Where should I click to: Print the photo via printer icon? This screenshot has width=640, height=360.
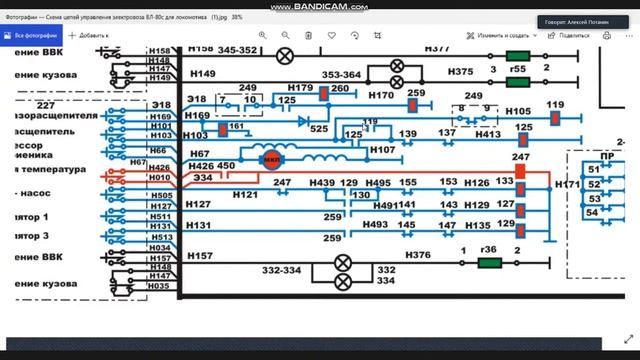pyautogui.click(x=607, y=36)
